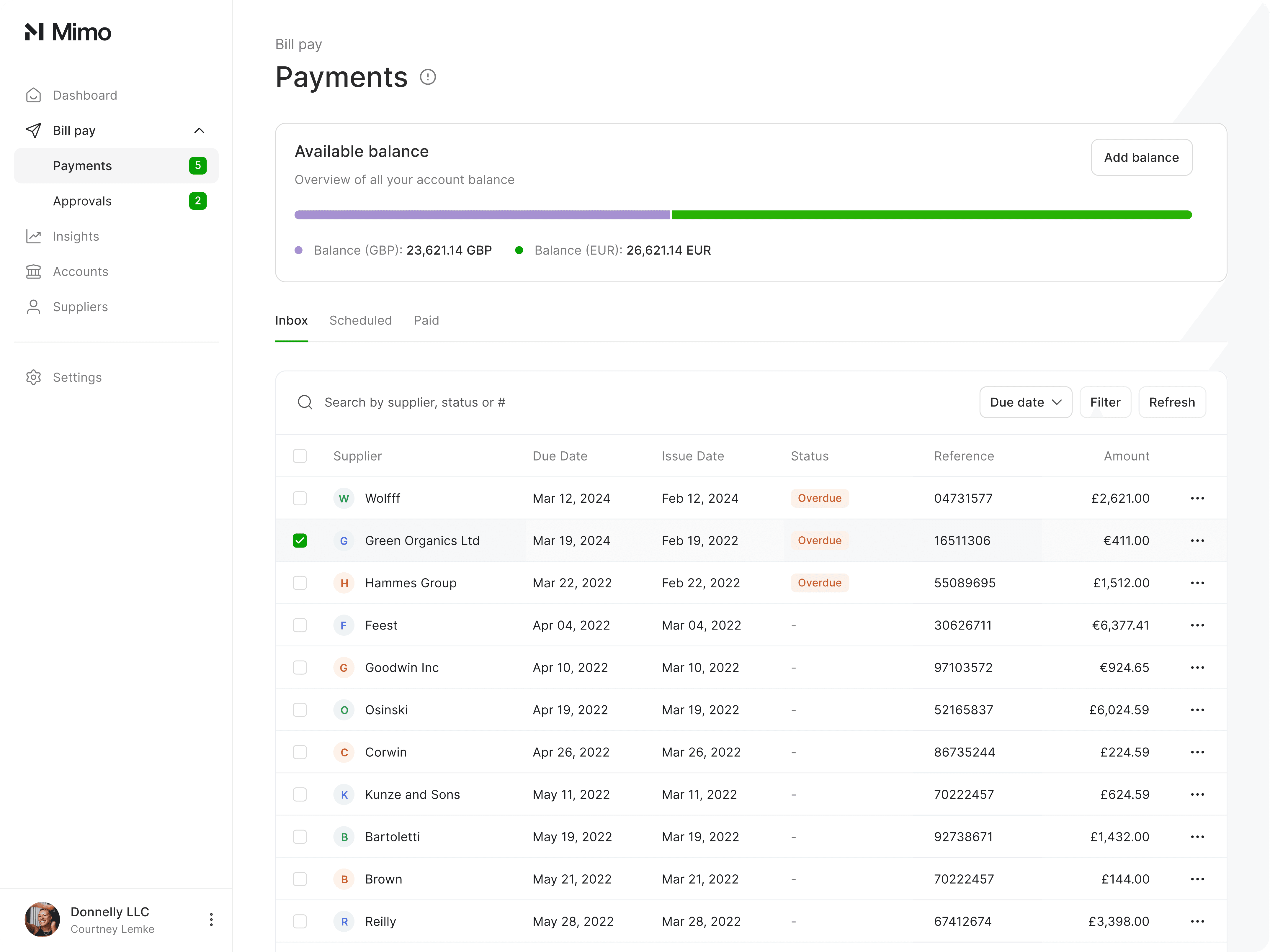The image size is (1270, 952).
Task: Switch to the Paid tab
Action: (426, 320)
